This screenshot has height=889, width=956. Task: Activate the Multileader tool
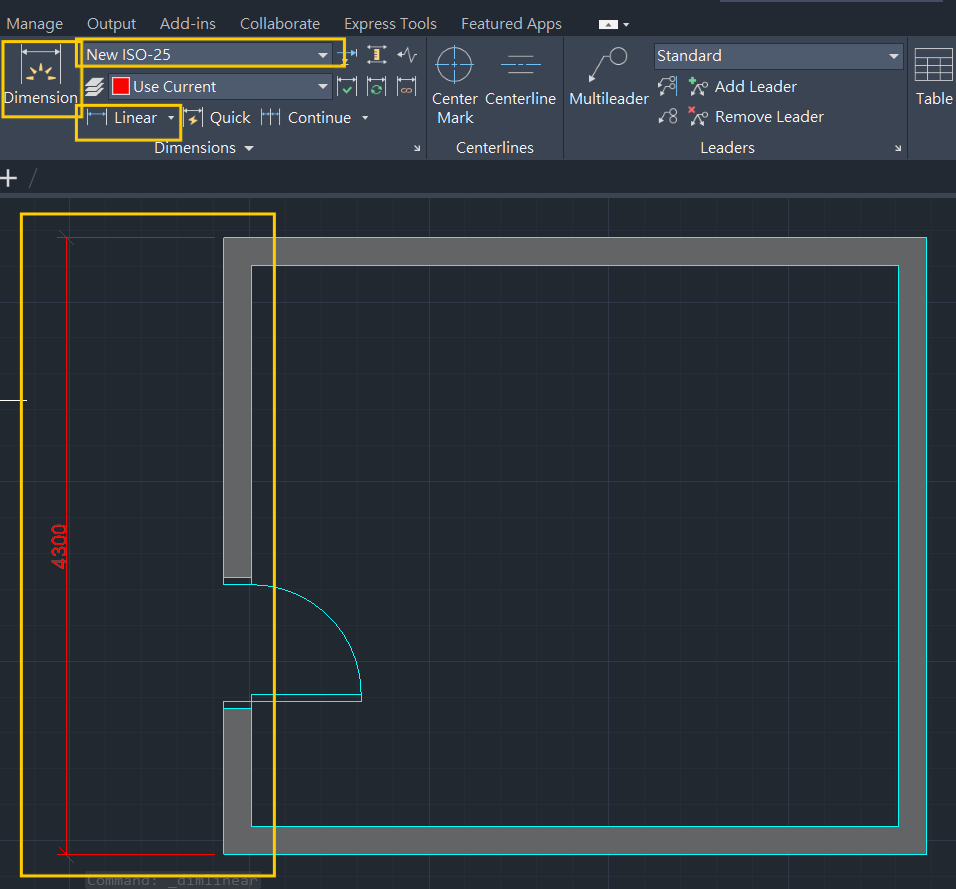pos(608,66)
